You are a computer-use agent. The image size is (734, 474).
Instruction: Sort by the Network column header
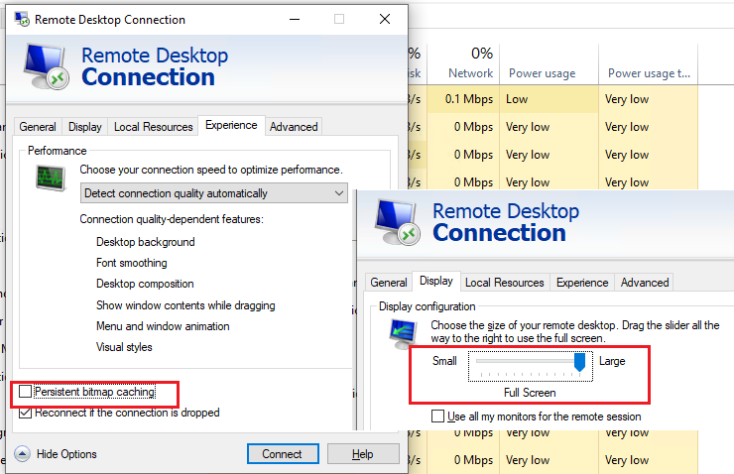point(470,73)
